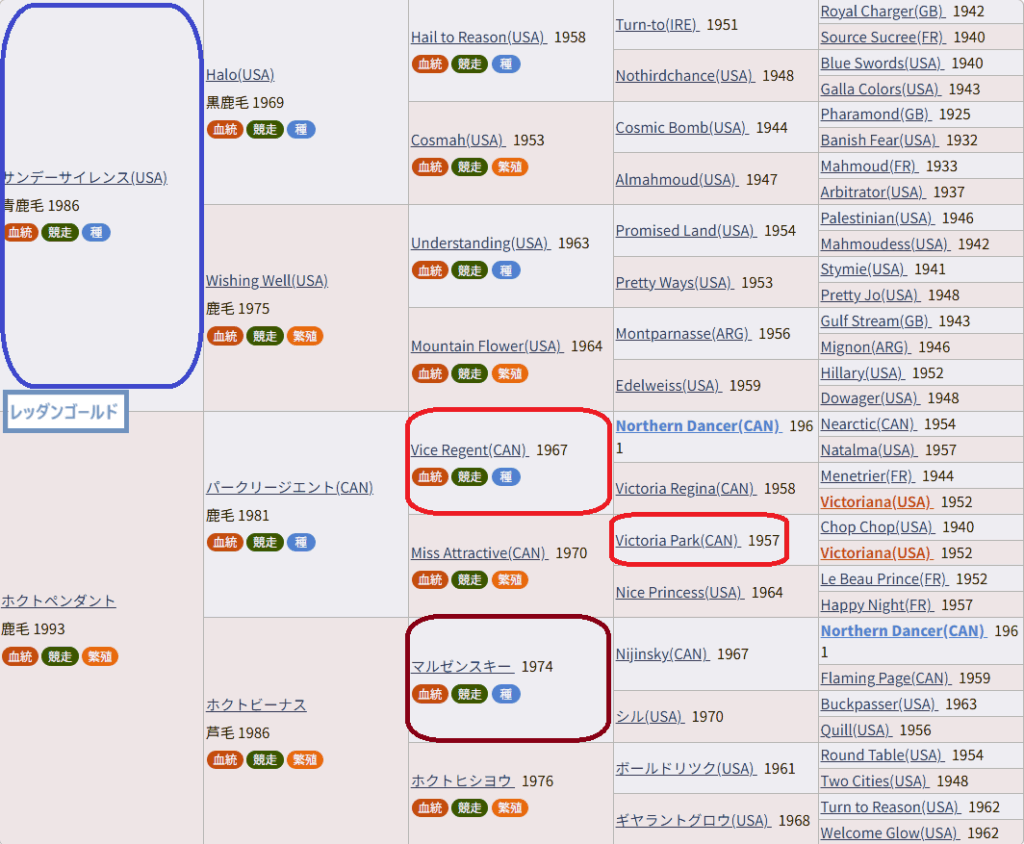1024x844 pixels.
Task: Click the 種 badge under パークリージェント(CAN)
Action: [x=301, y=542]
